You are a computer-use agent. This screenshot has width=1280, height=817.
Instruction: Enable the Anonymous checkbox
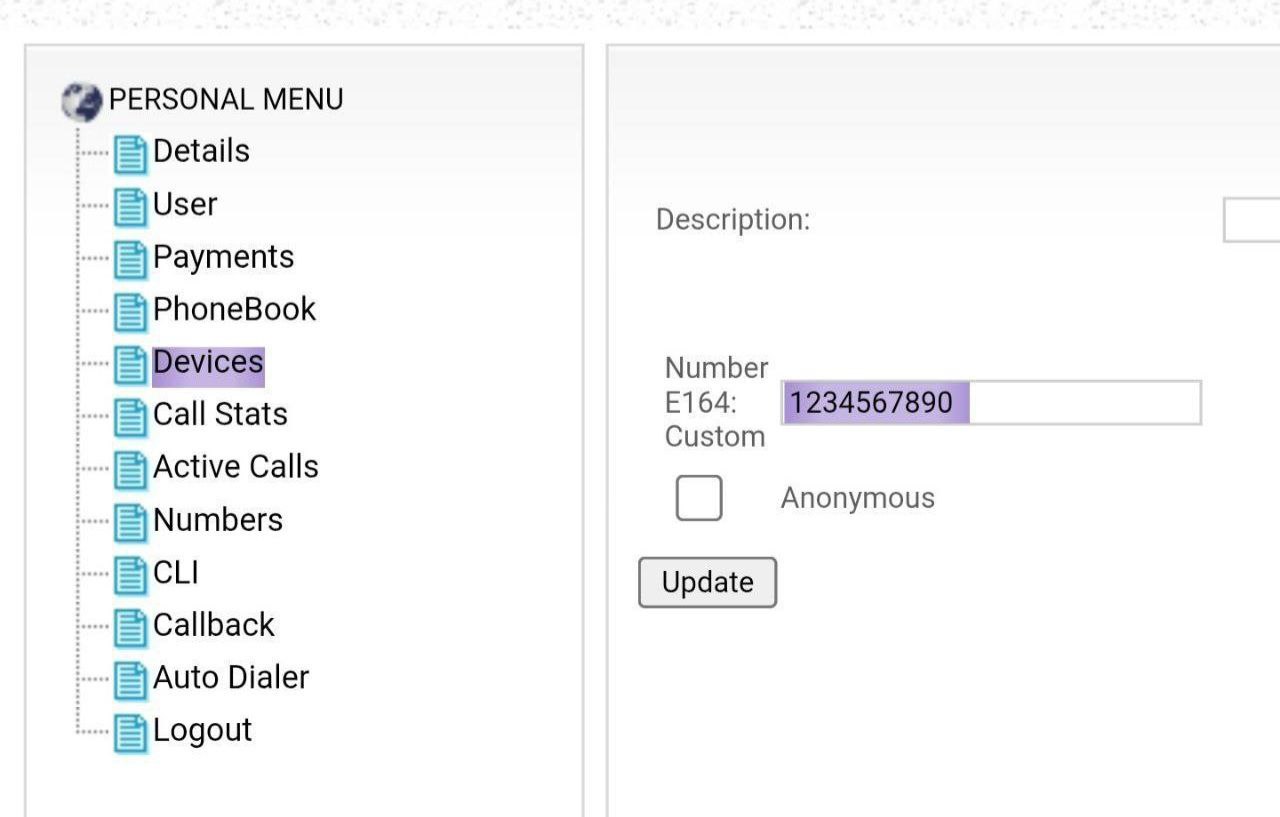tap(698, 498)
